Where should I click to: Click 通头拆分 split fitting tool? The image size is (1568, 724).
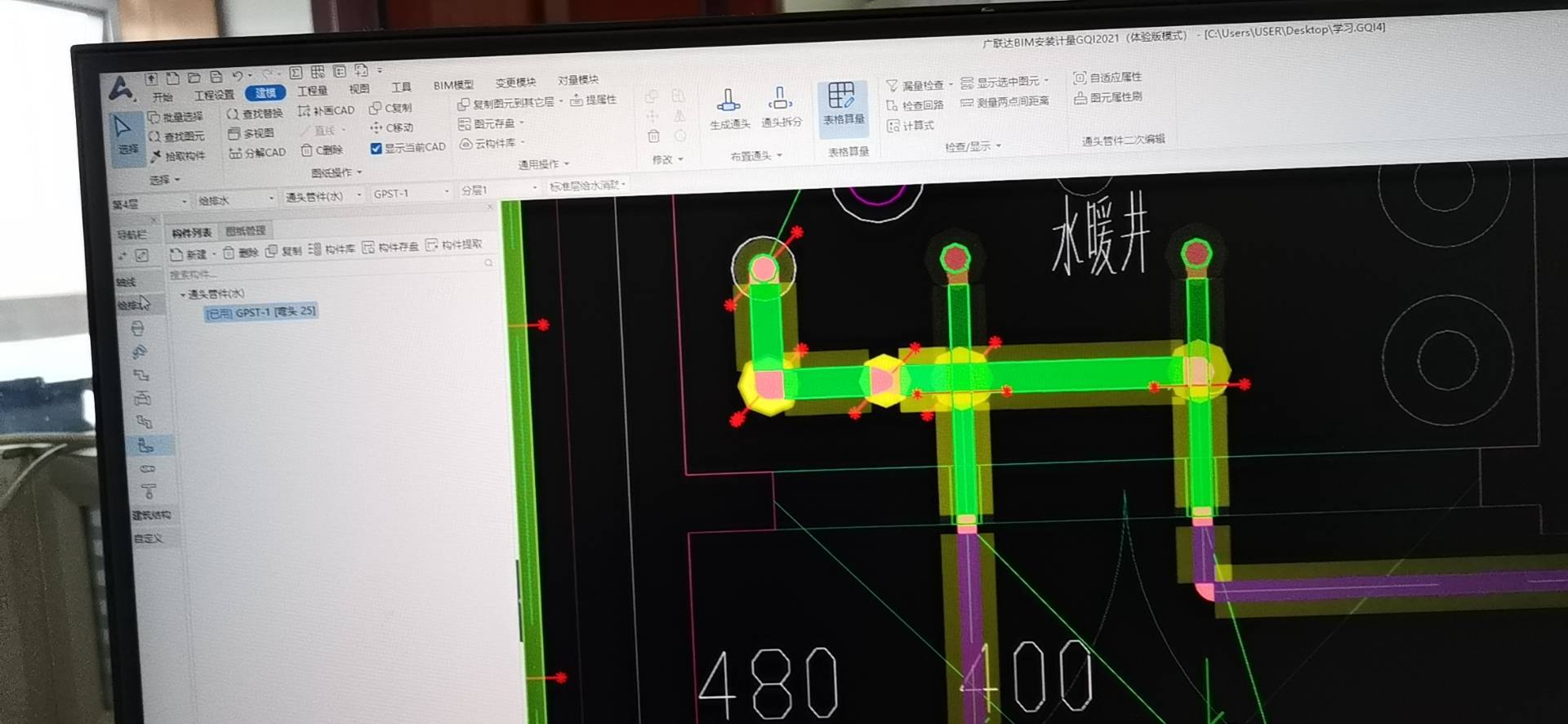(782, 107)
